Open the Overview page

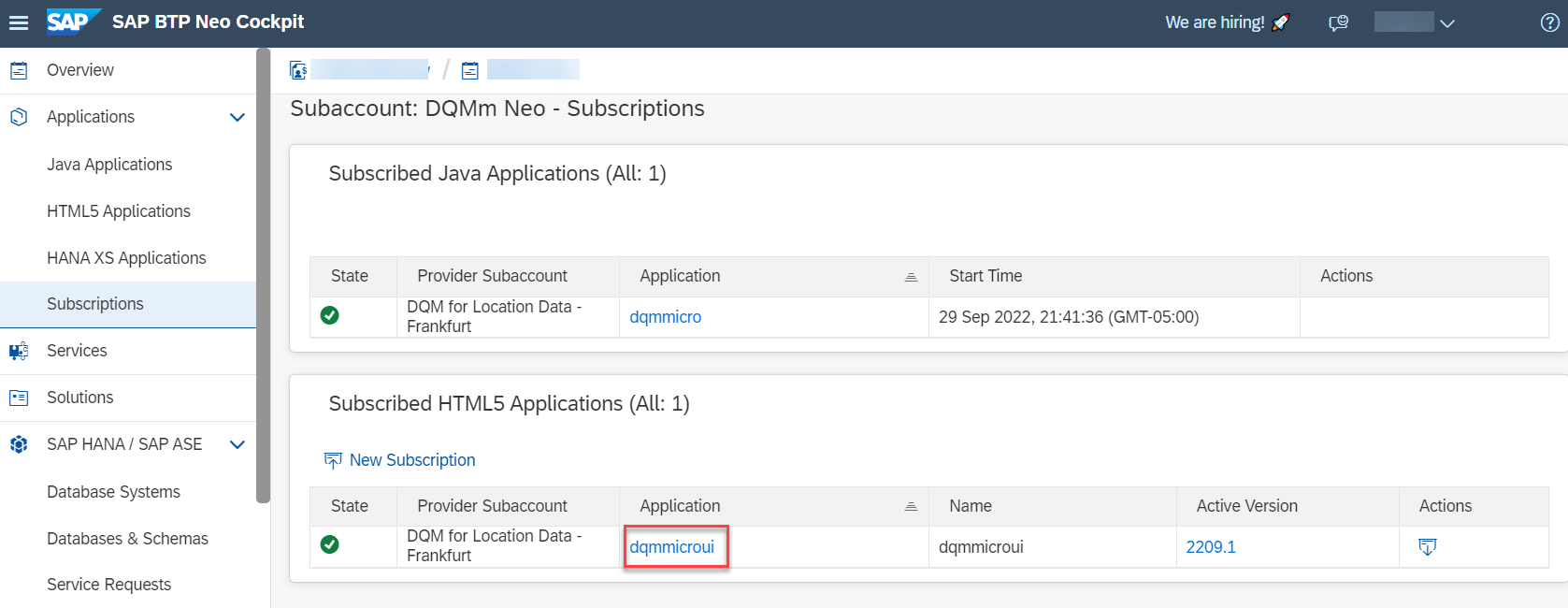coord(80,70)
